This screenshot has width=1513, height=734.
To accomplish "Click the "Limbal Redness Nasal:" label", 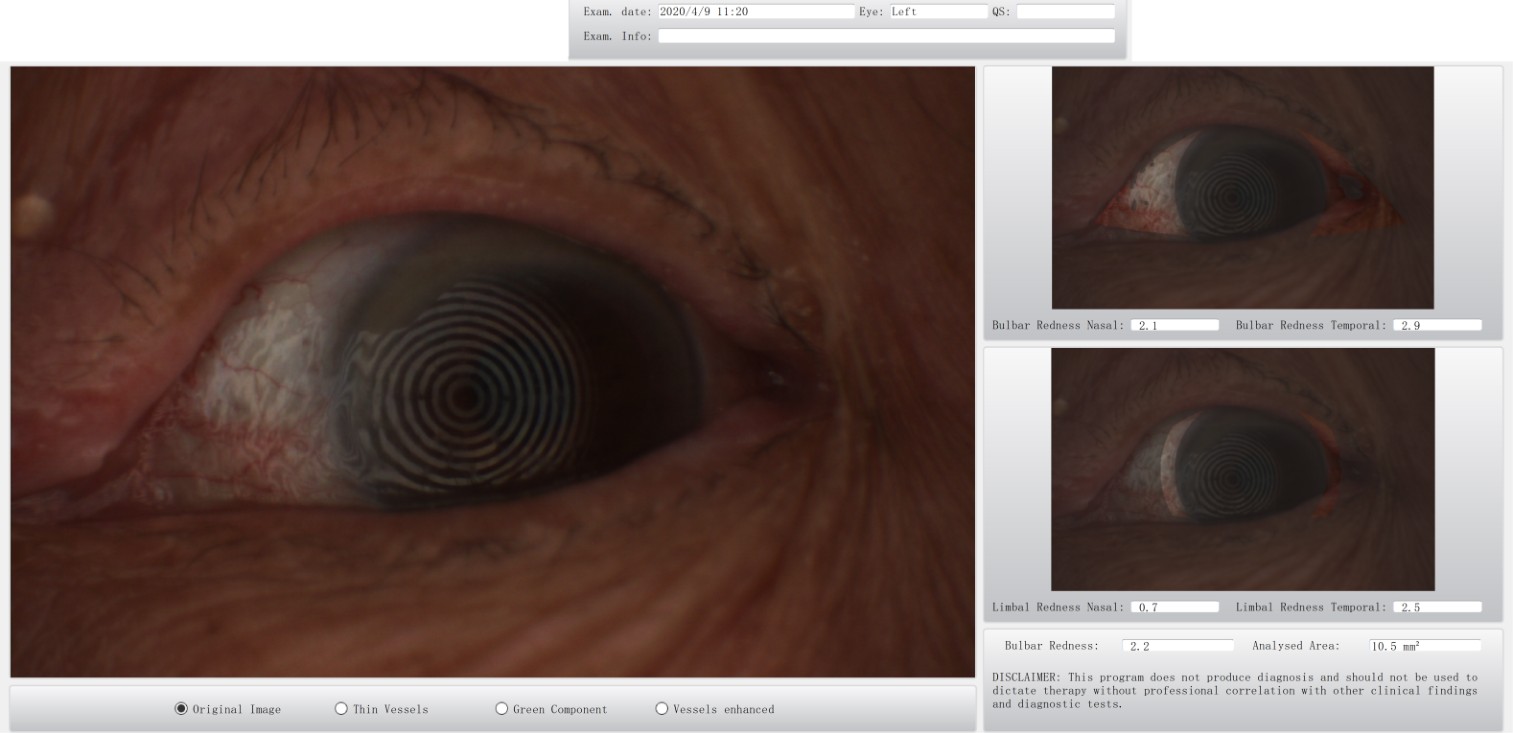I will pyautogui.click(x=1058, y=607).
